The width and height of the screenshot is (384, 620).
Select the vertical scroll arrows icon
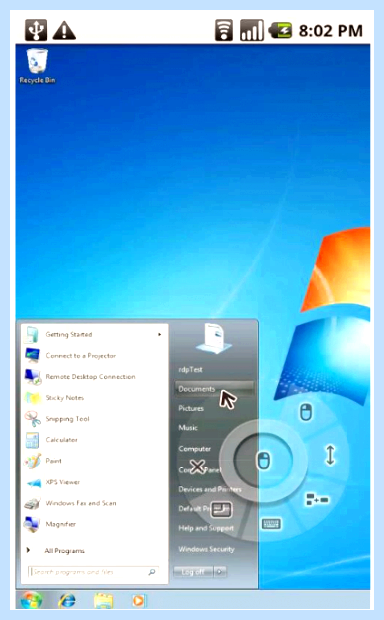(330, 455)
